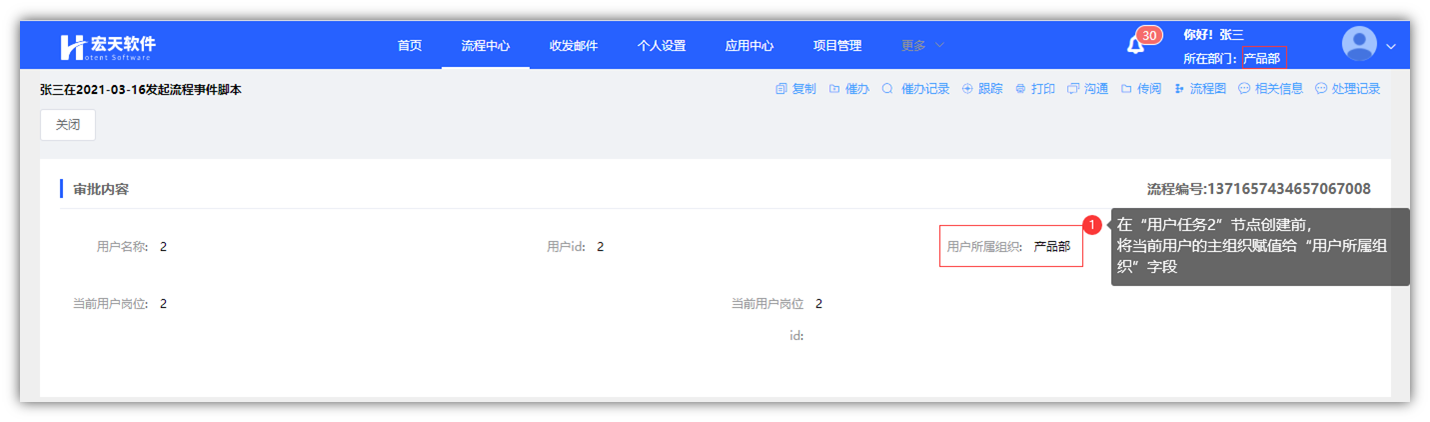Click the 复制 copy icon
The width and height of the screenshot is (1430, 422).
point(782,89)
